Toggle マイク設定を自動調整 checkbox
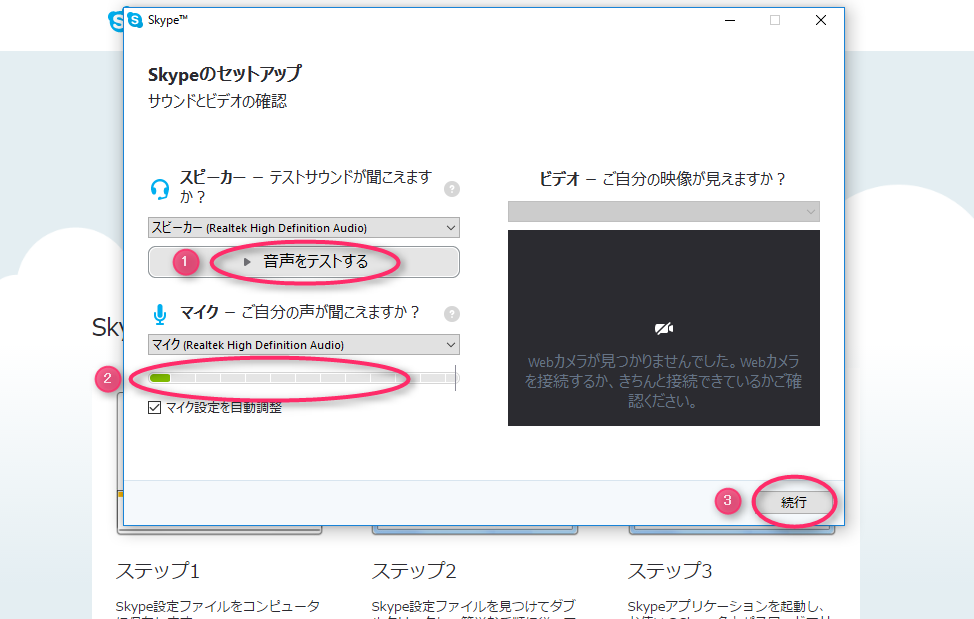Screen dimensions: 974x619 click(155, 407)
